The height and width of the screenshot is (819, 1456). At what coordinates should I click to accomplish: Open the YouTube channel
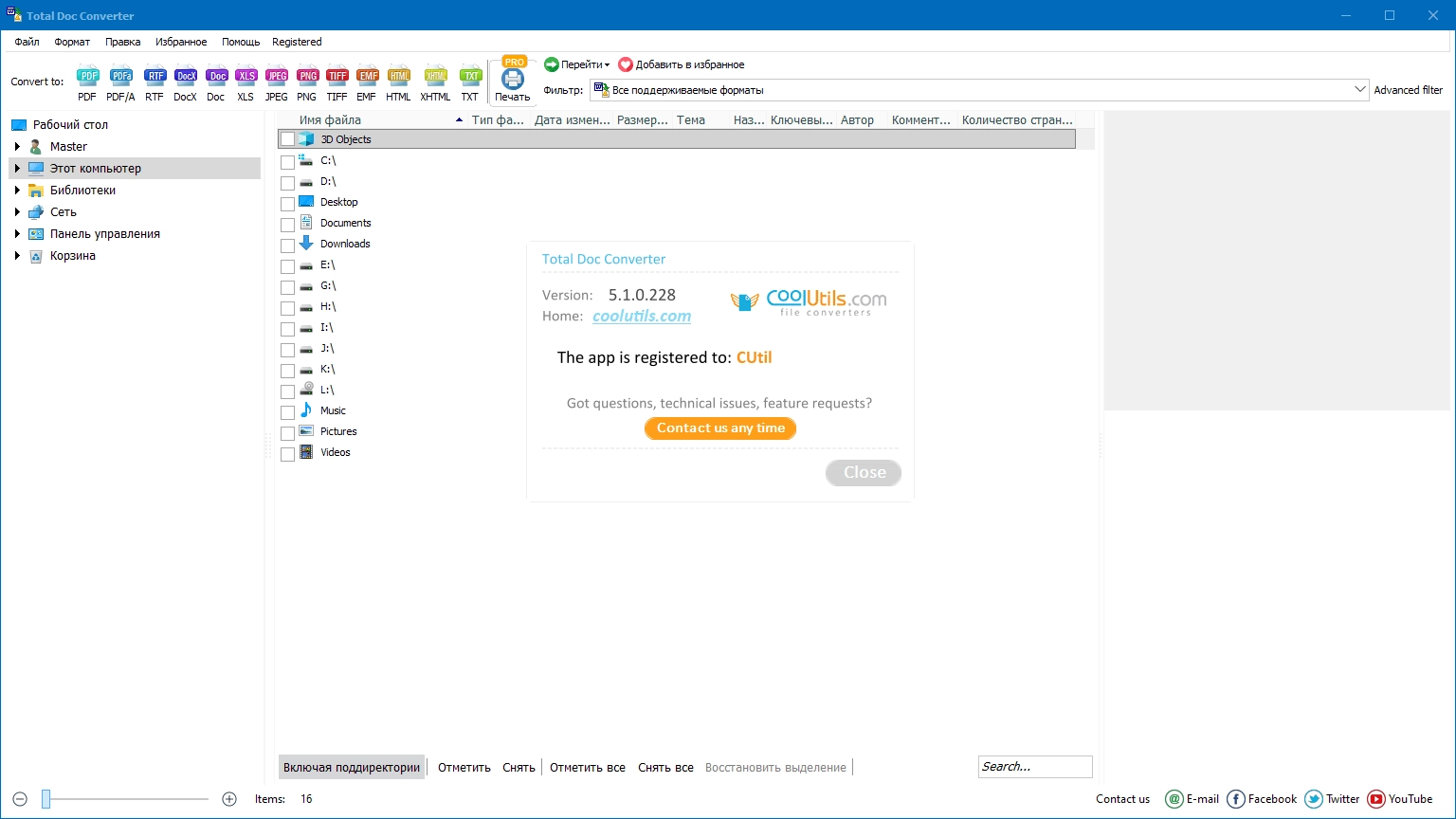tap(1400, 799)
